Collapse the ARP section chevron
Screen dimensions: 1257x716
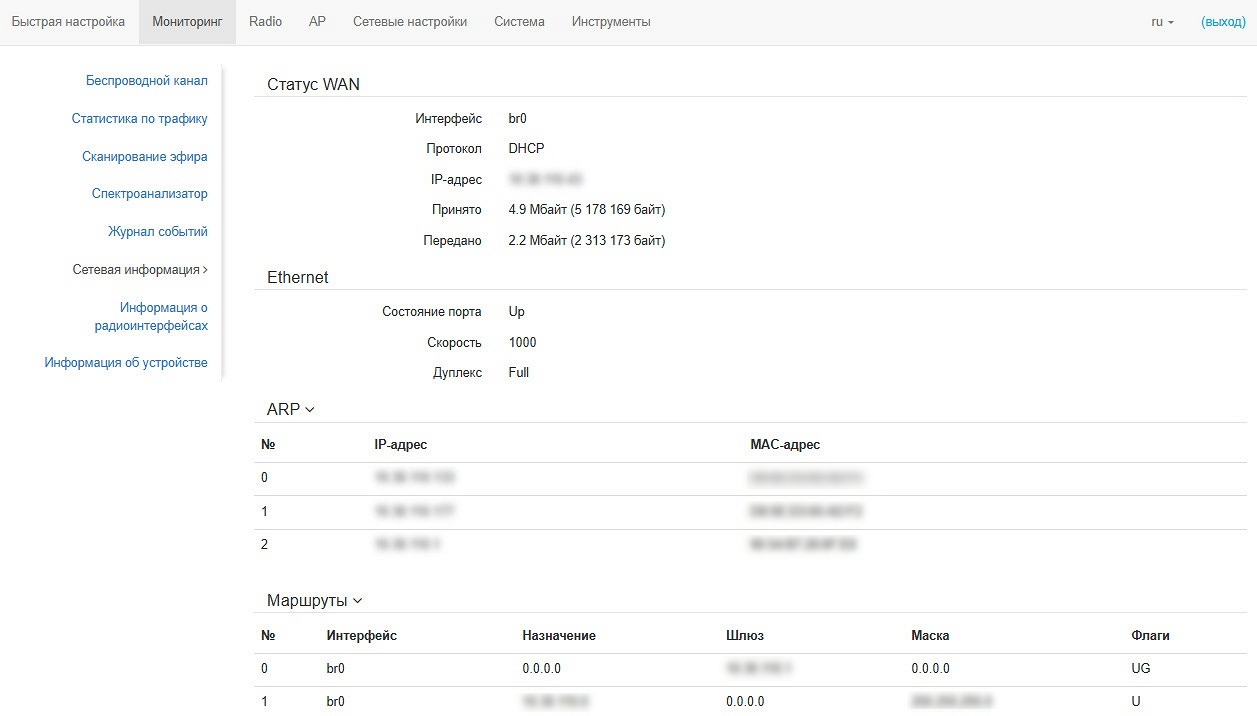click(x=309, y=409)
